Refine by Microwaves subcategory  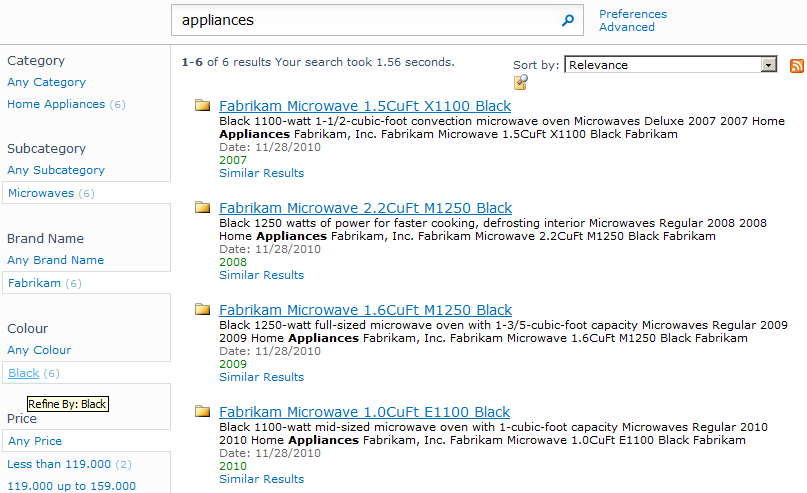click(x=41, y=193)
